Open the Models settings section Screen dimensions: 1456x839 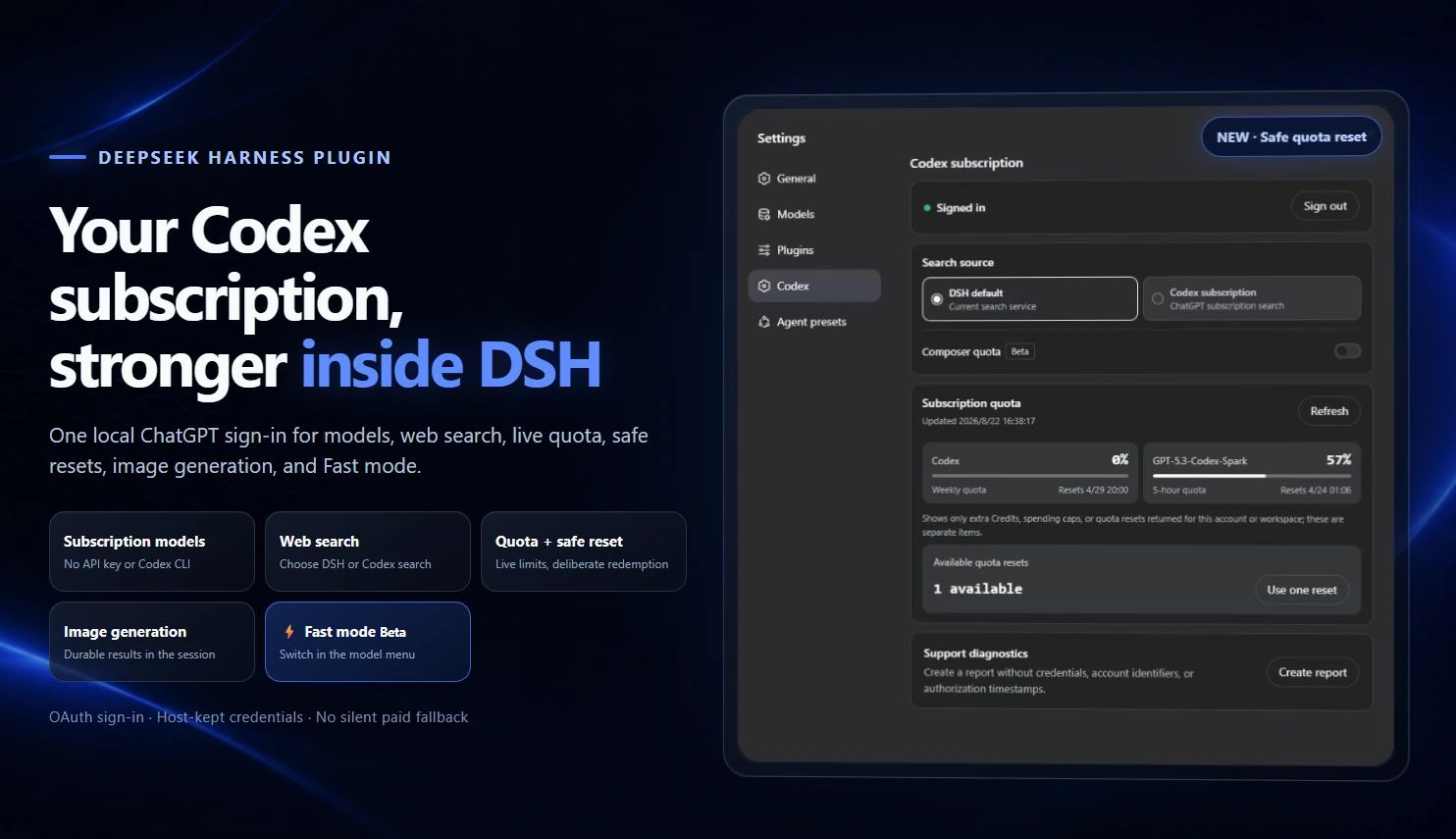(814, 214)
